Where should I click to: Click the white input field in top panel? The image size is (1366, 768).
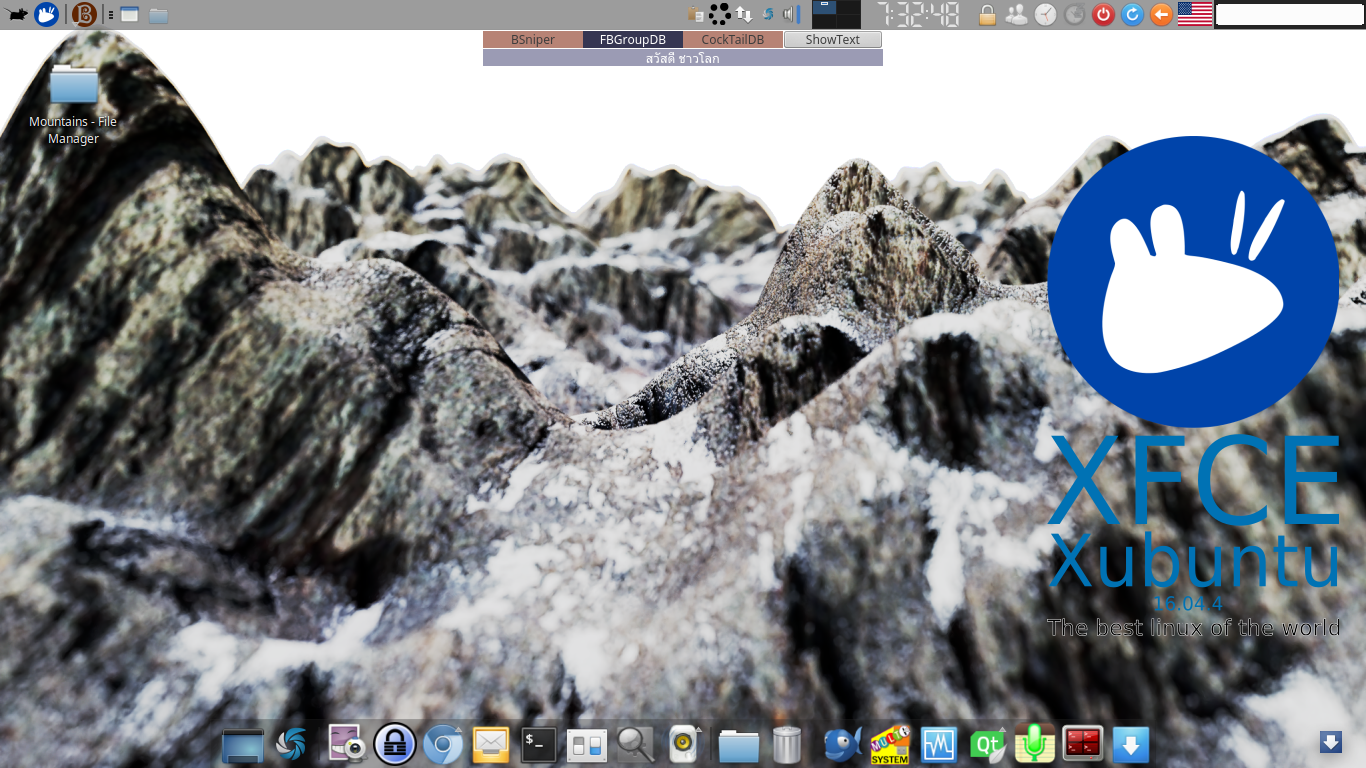tap(1290, 15)
